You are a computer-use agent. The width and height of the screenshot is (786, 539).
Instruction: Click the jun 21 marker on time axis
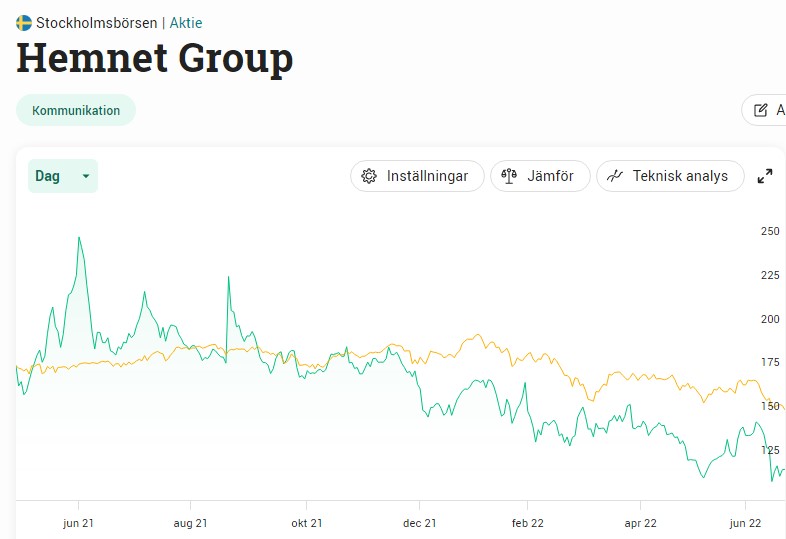(x=78, y=523)
